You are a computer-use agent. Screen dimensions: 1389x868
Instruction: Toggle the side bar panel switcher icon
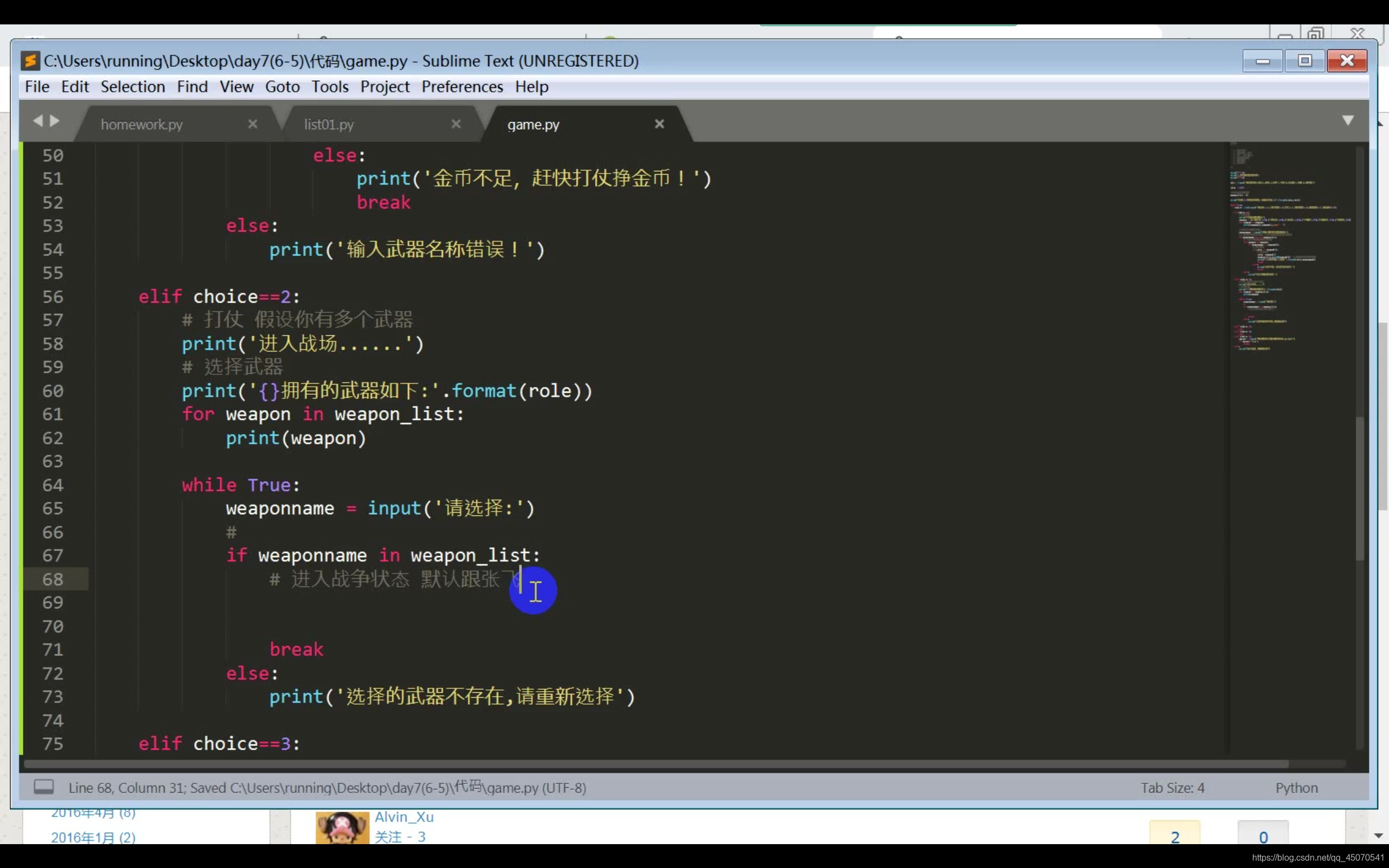tap(43, 787)
